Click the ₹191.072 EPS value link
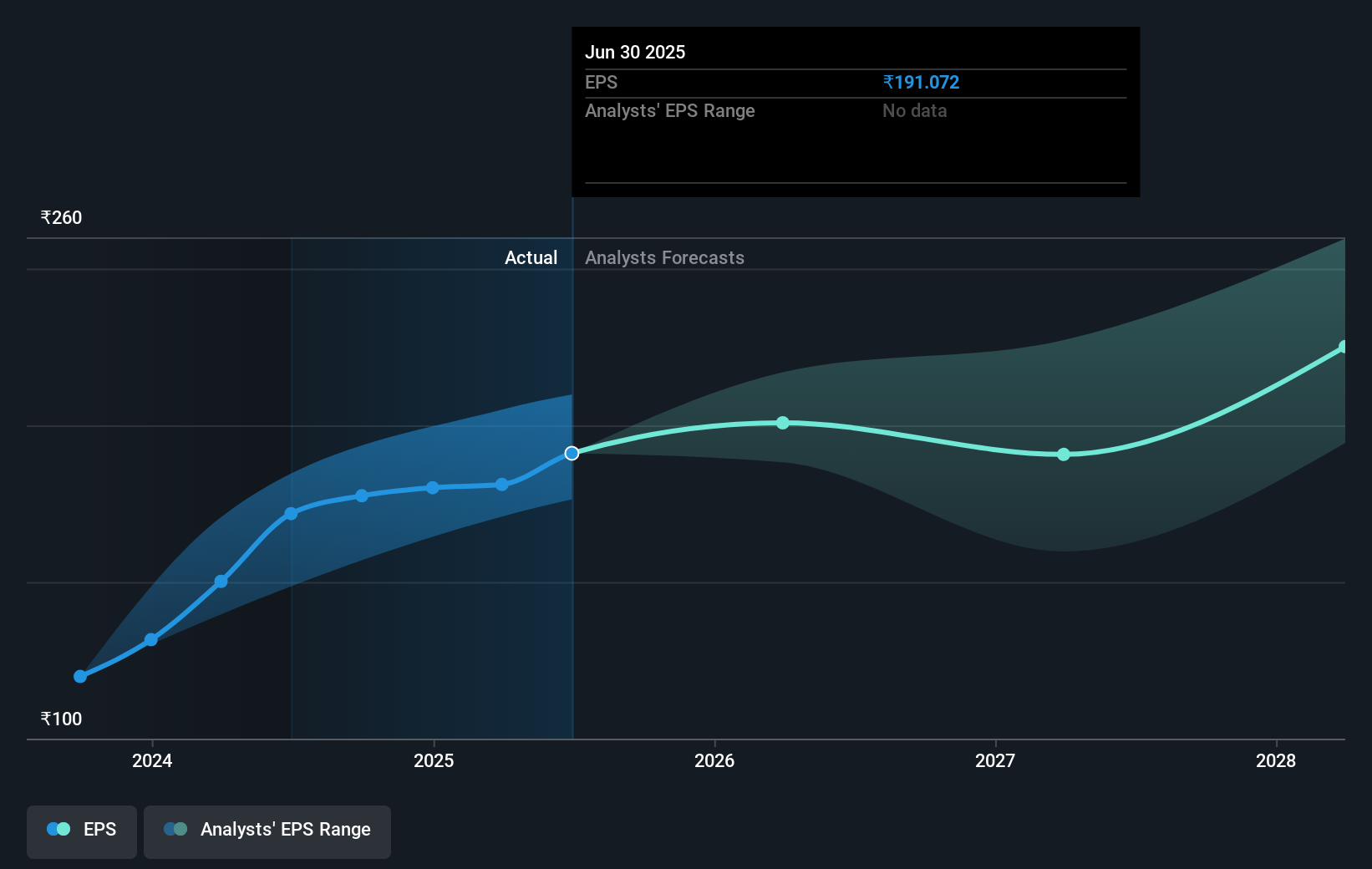Viewport: 1372px width, 869px height. pyautogui.click(x=921, y=82)
